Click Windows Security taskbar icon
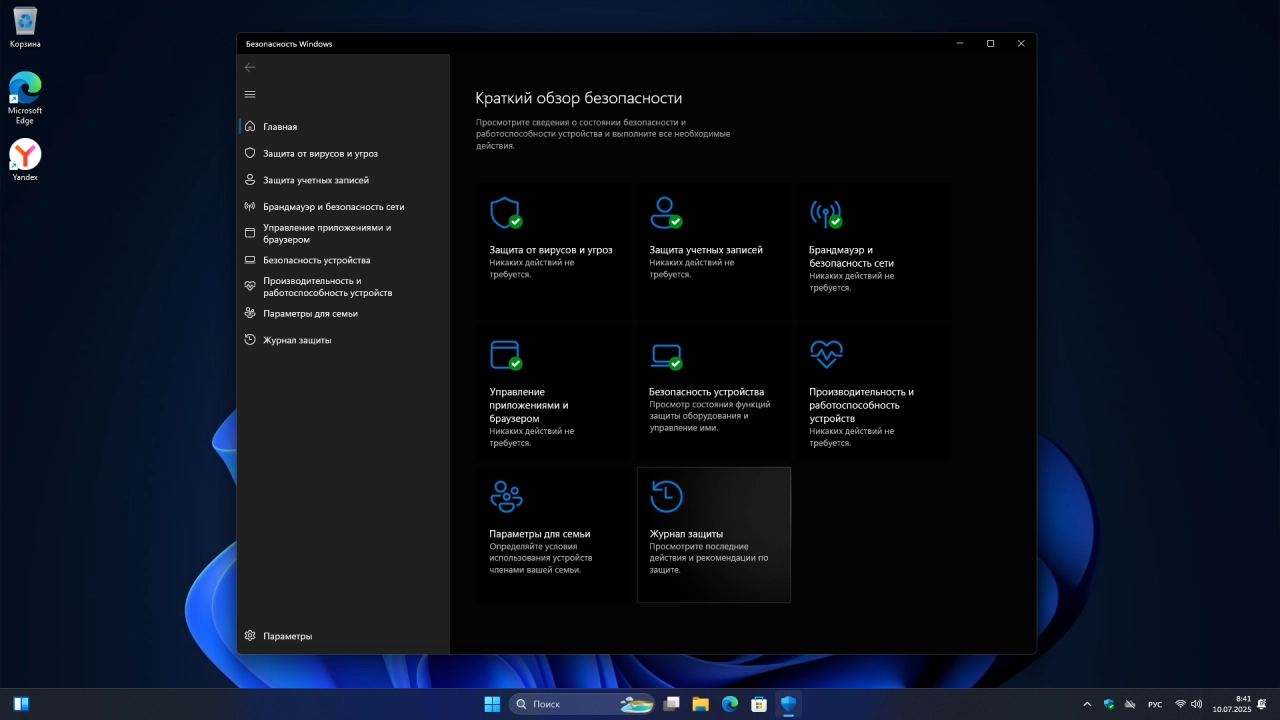Image resolution: width=1280 pixels, height=720 pixels. 788,704
